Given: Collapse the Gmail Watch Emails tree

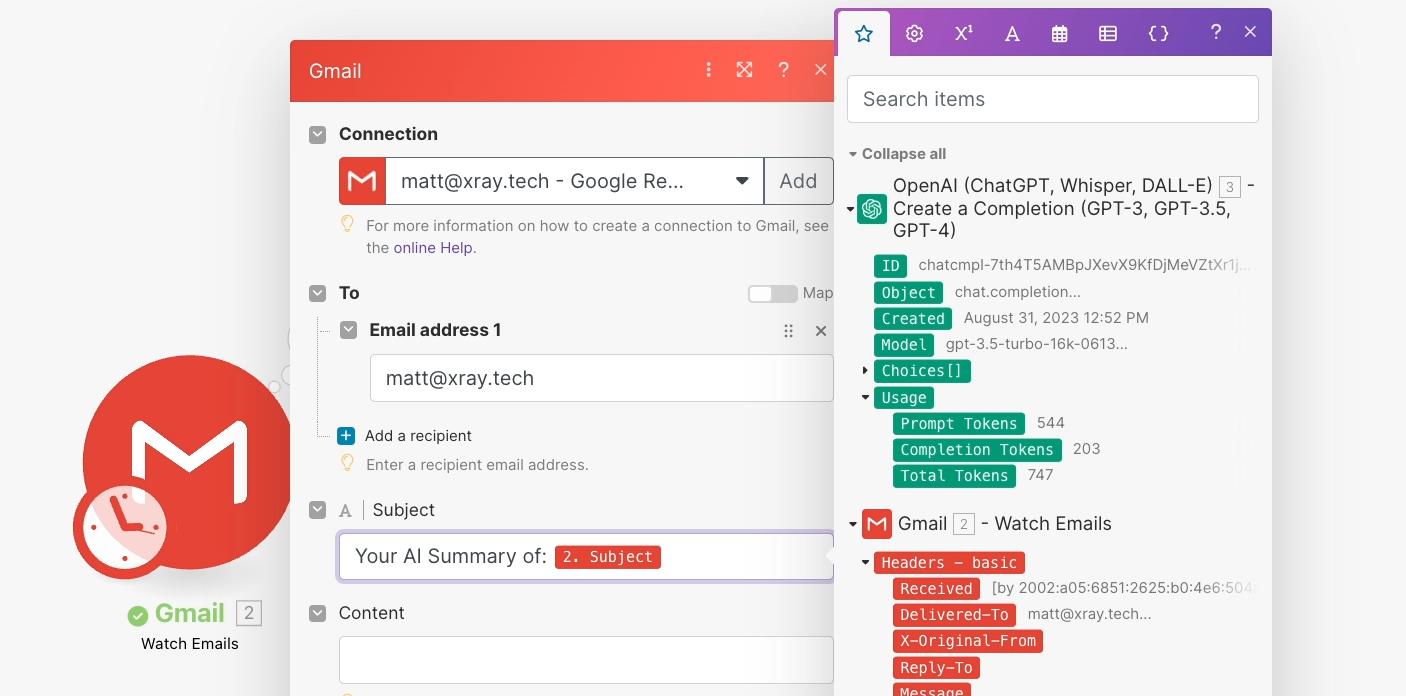Looking at the screenshot, I should pos(852,524).
